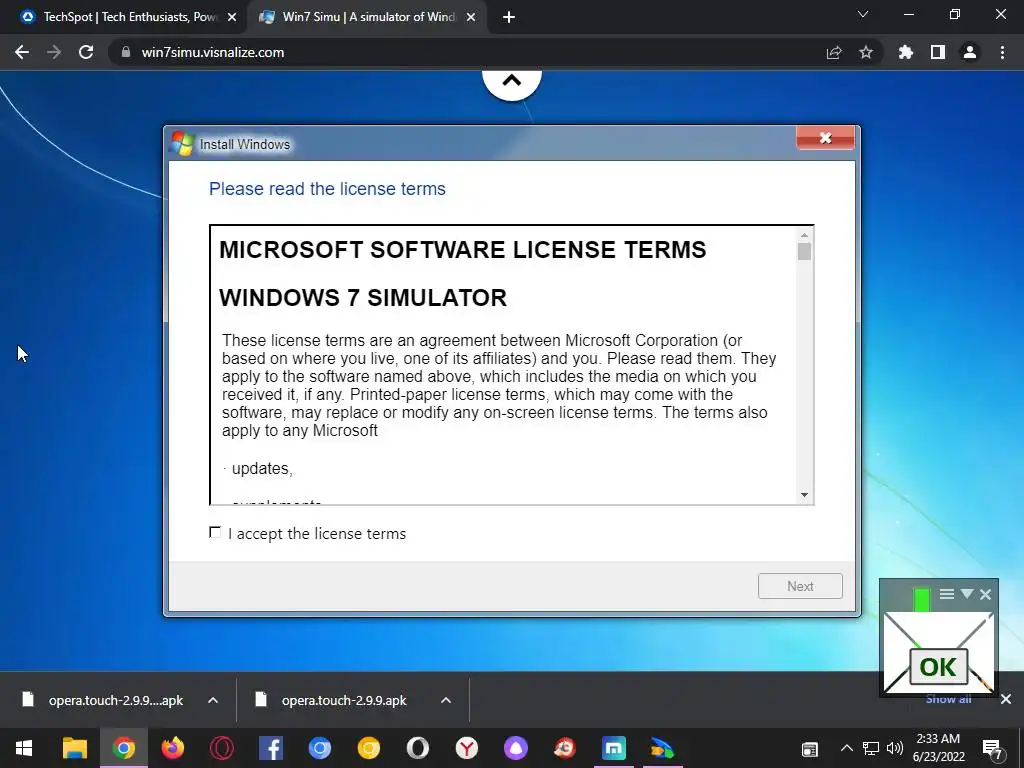Open the envelope widget hamburger menu
The width and height of the screenshot is (1024, 768).
pos(947,594)
